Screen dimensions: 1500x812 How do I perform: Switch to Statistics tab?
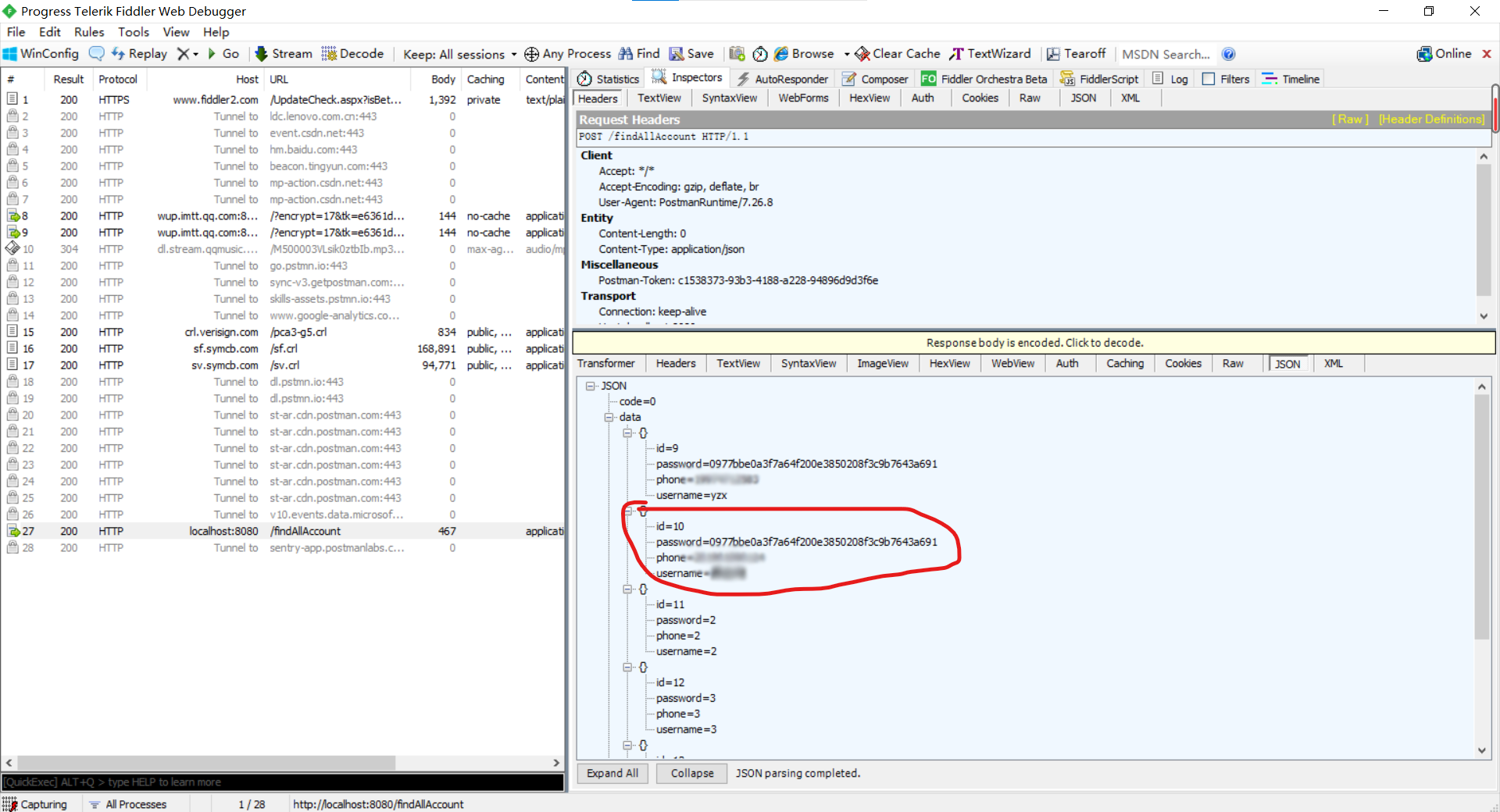pyautogui.click(x=609, y=79)
